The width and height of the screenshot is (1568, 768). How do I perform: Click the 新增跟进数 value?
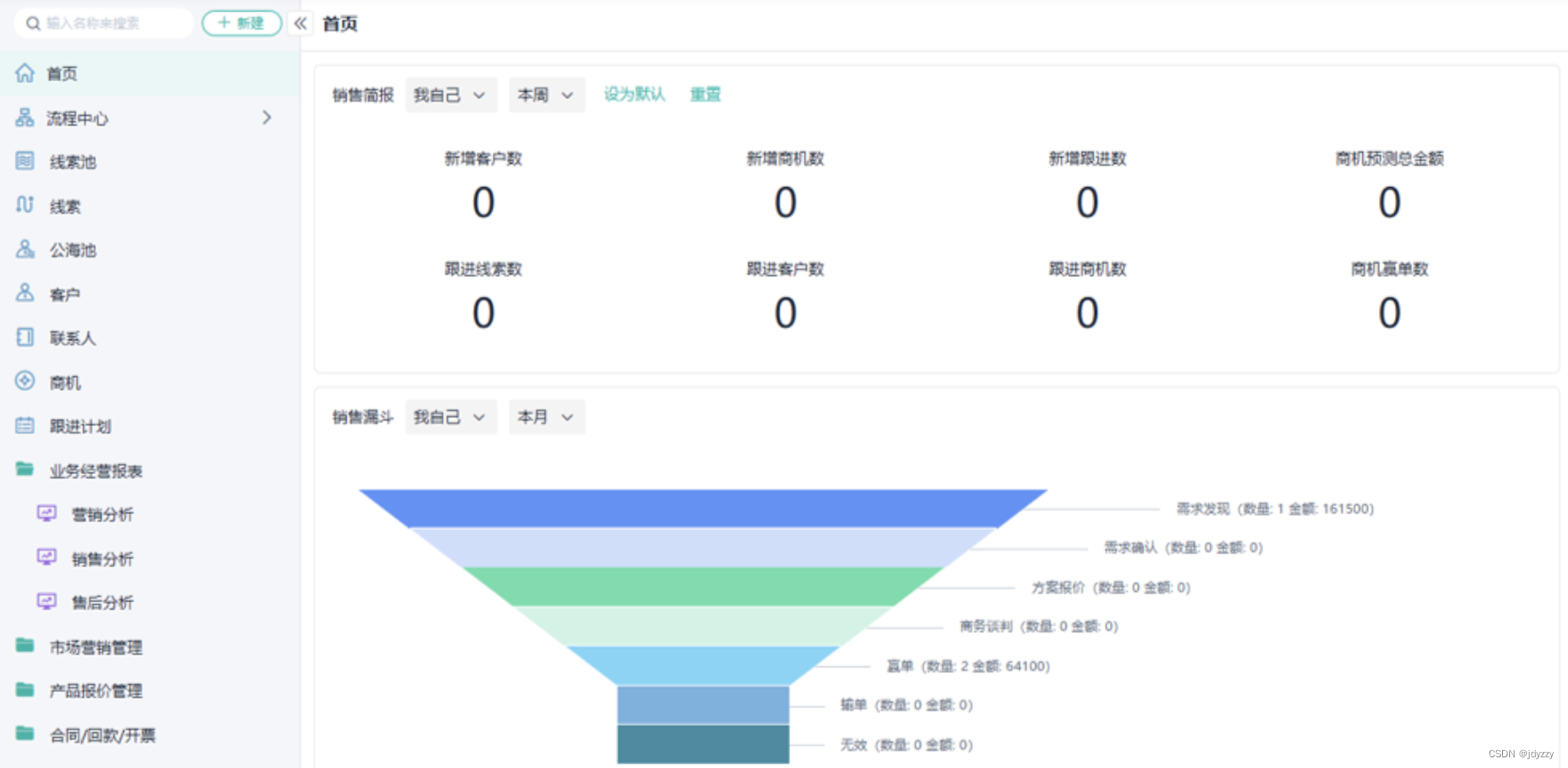(1088, 202)
